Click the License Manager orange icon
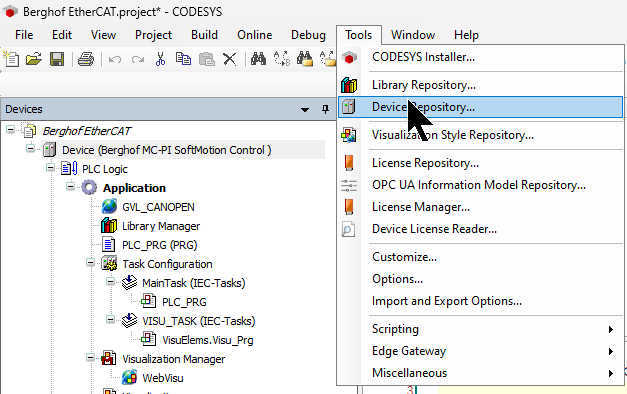The image size is (627, 394). coord(349,207)
